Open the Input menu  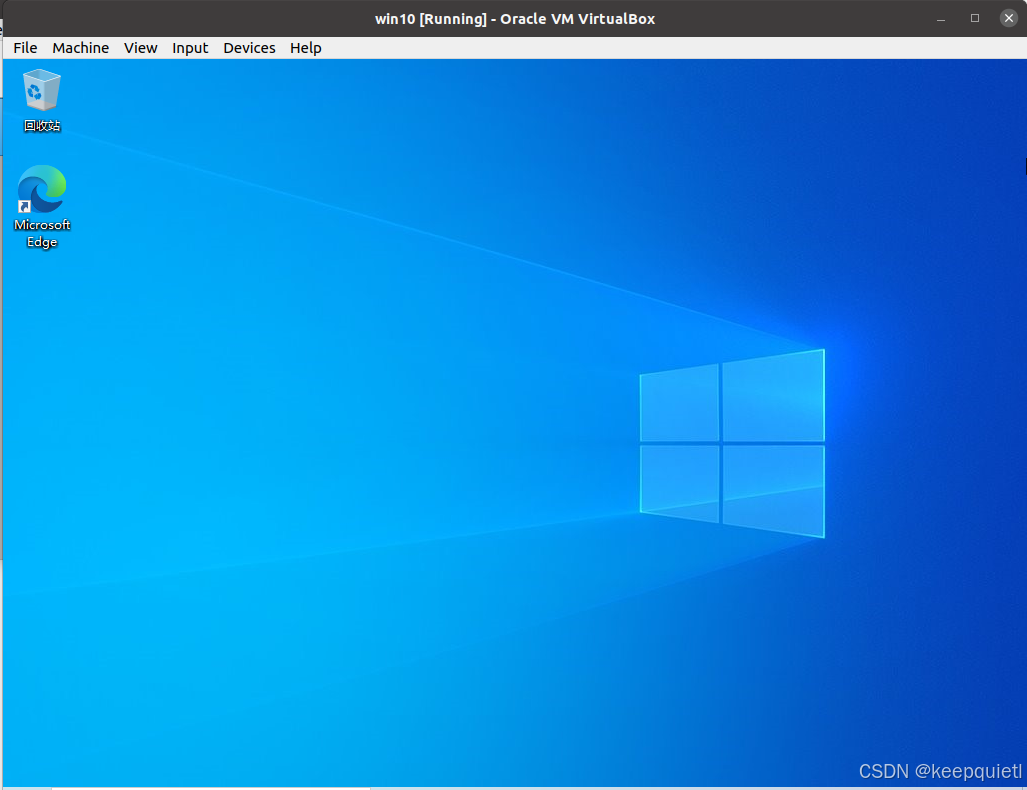[190, 48]
